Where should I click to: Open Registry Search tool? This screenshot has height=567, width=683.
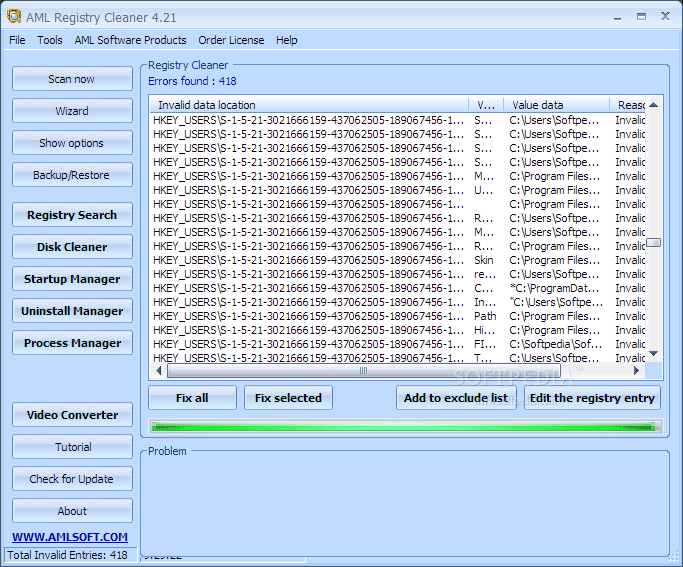(x=72, y=215)
